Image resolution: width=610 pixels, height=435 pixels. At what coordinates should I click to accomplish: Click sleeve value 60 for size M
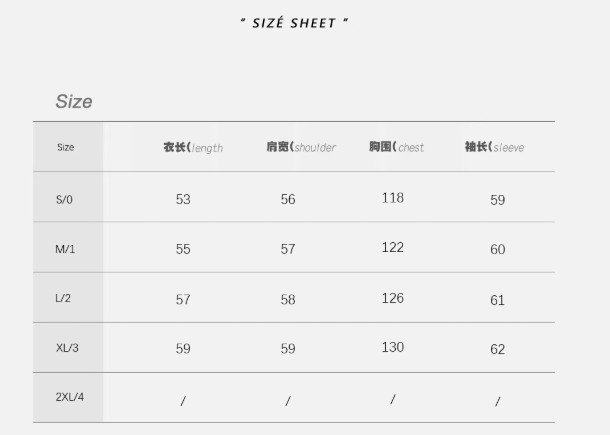498,249
